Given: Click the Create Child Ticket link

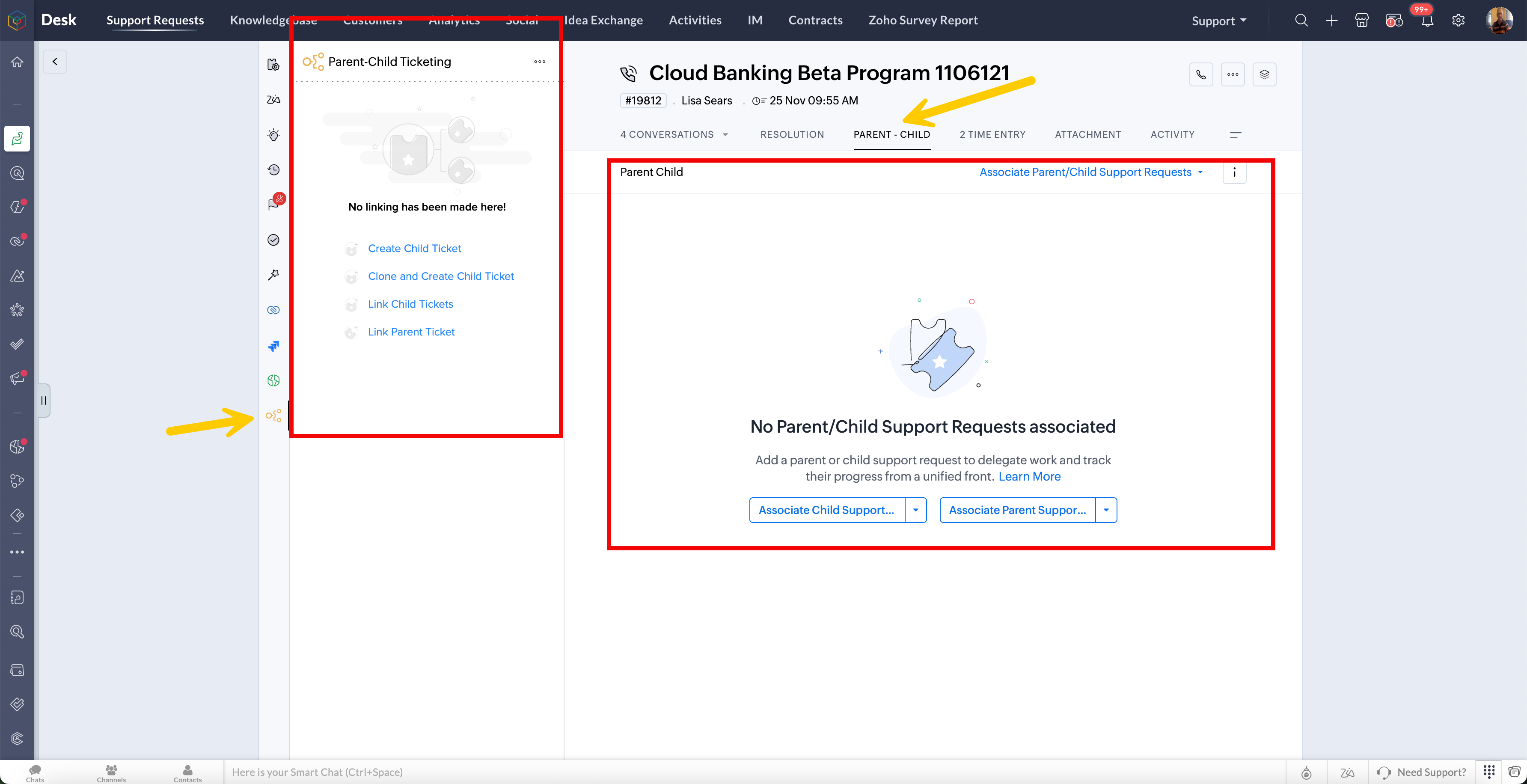Looking at the screenshot, I should pos(414,248).
